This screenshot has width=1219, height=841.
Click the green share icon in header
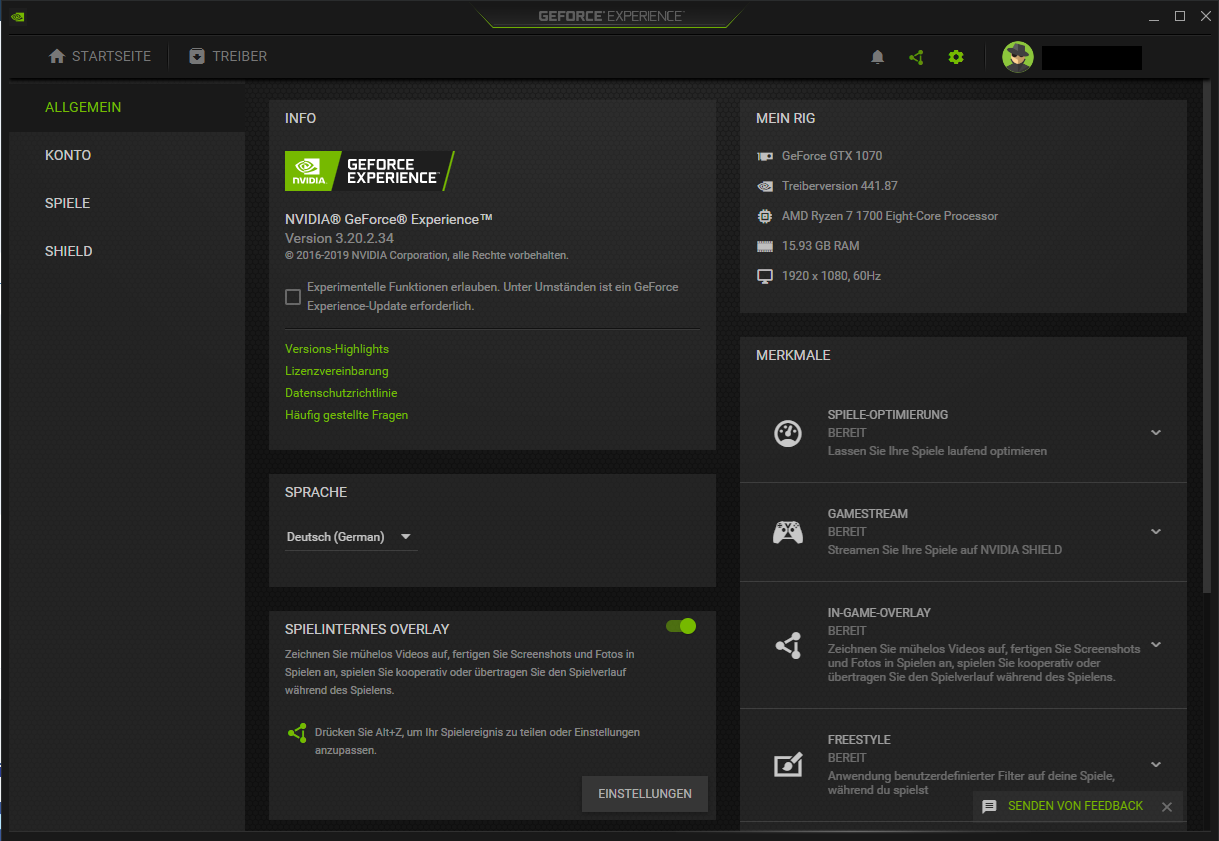point(916,57)
